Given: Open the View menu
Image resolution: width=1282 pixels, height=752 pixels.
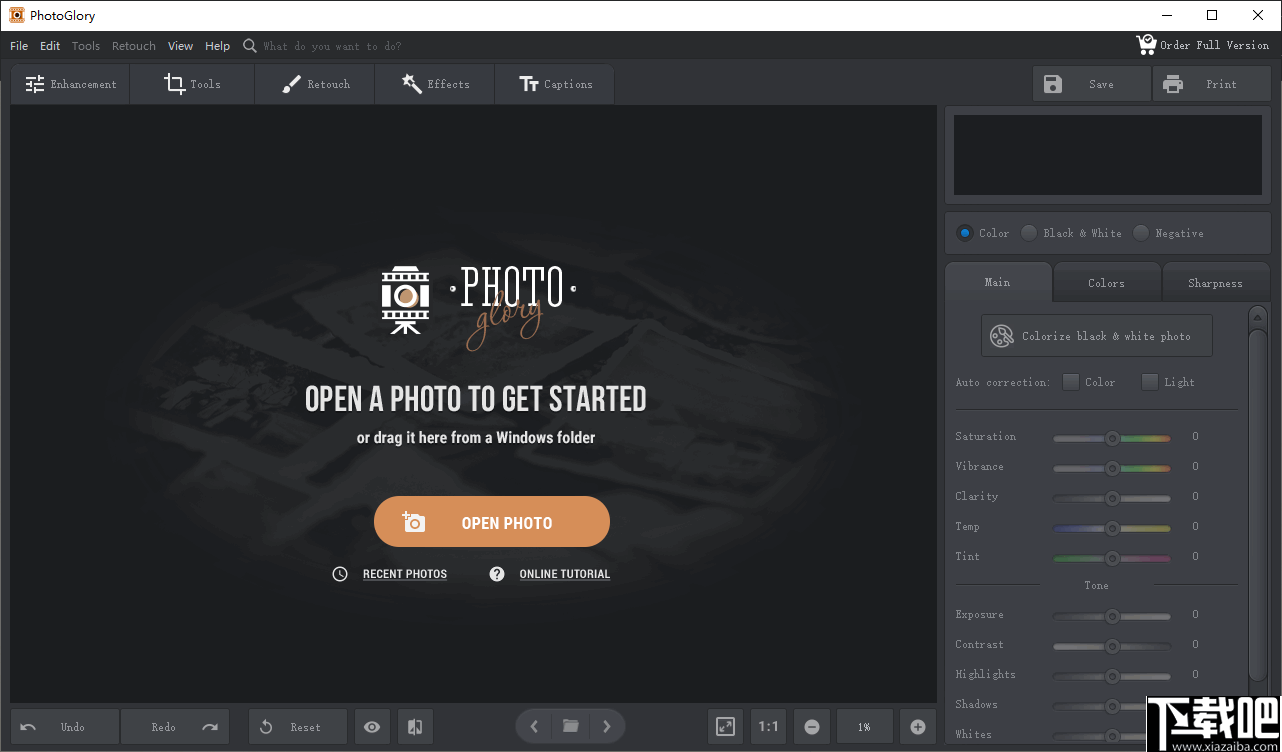Looking at the screenshot, I should tap(181, 46).
